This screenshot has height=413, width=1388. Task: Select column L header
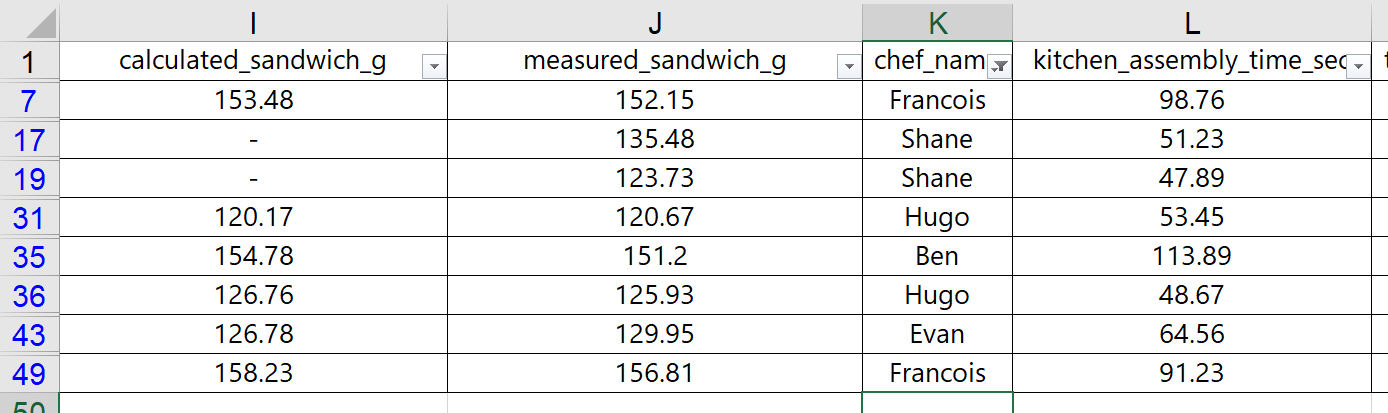(x=1191, y=22)
